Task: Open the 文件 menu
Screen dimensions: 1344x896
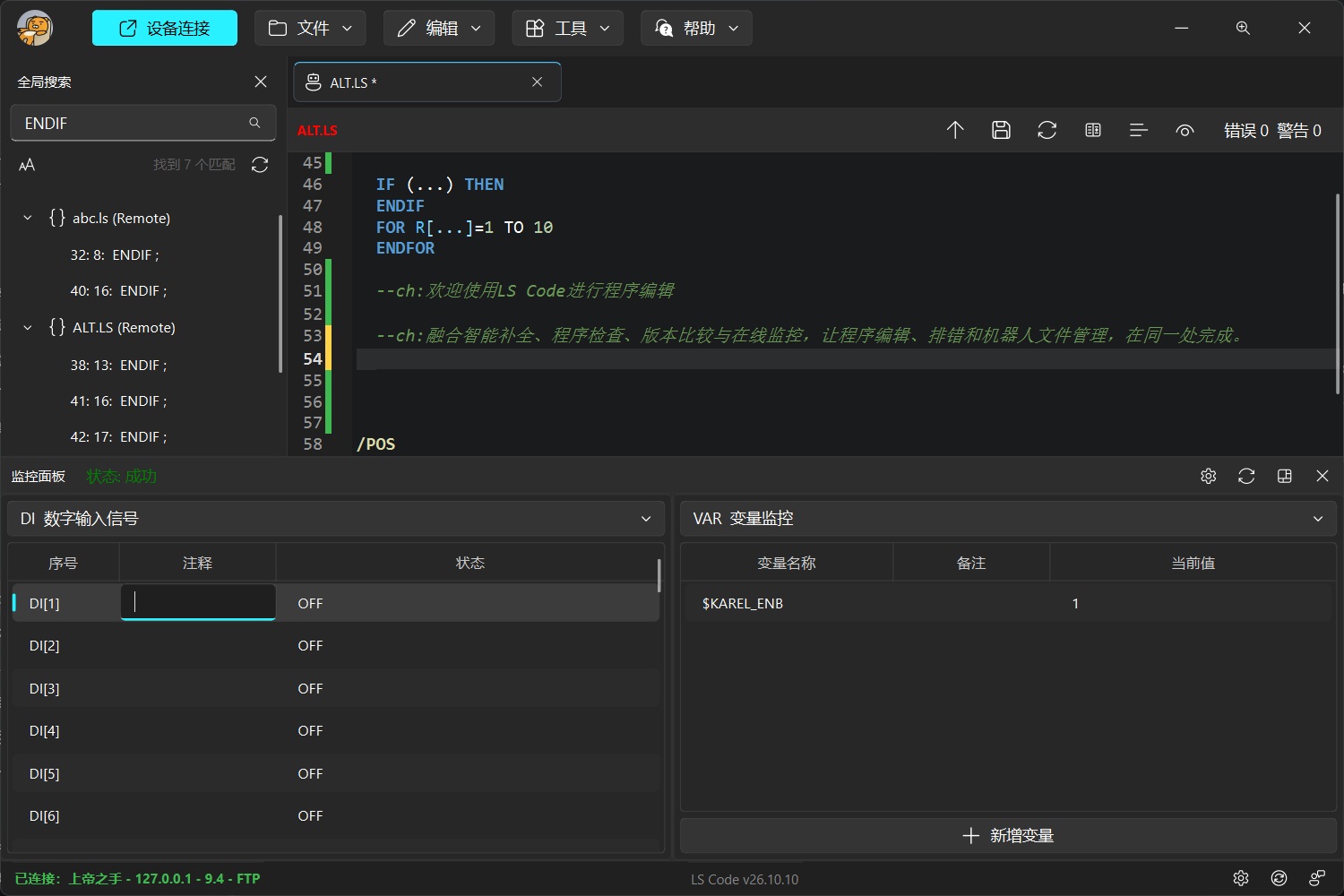Action: 310,28
